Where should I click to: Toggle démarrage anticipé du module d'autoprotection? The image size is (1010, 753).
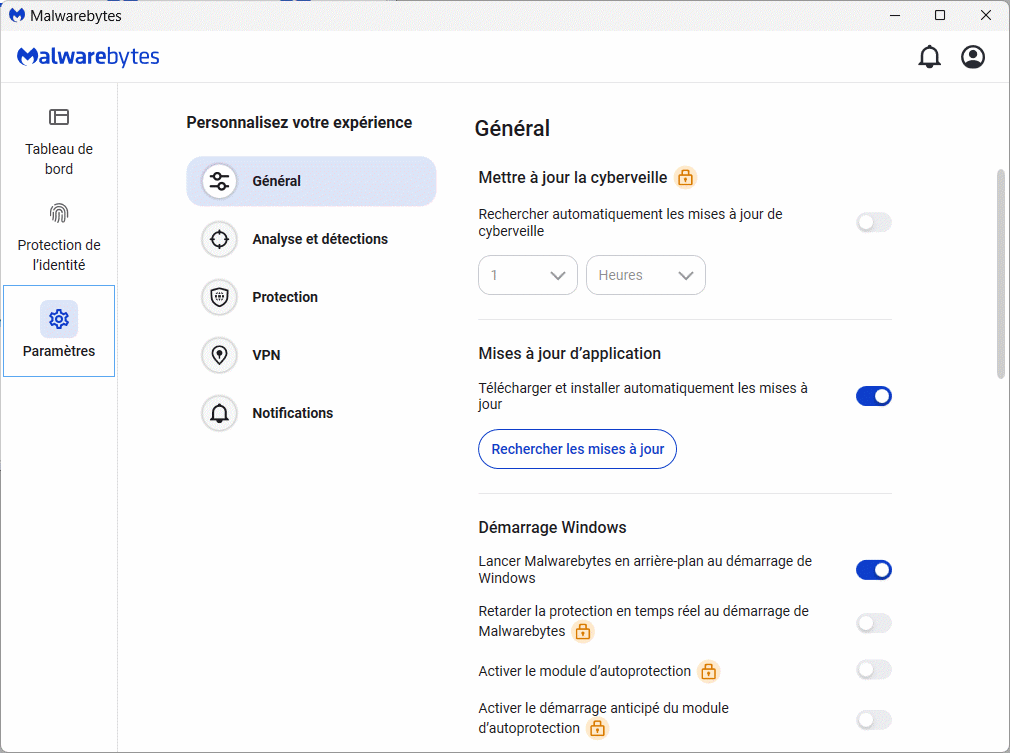[x=873, y=720]
